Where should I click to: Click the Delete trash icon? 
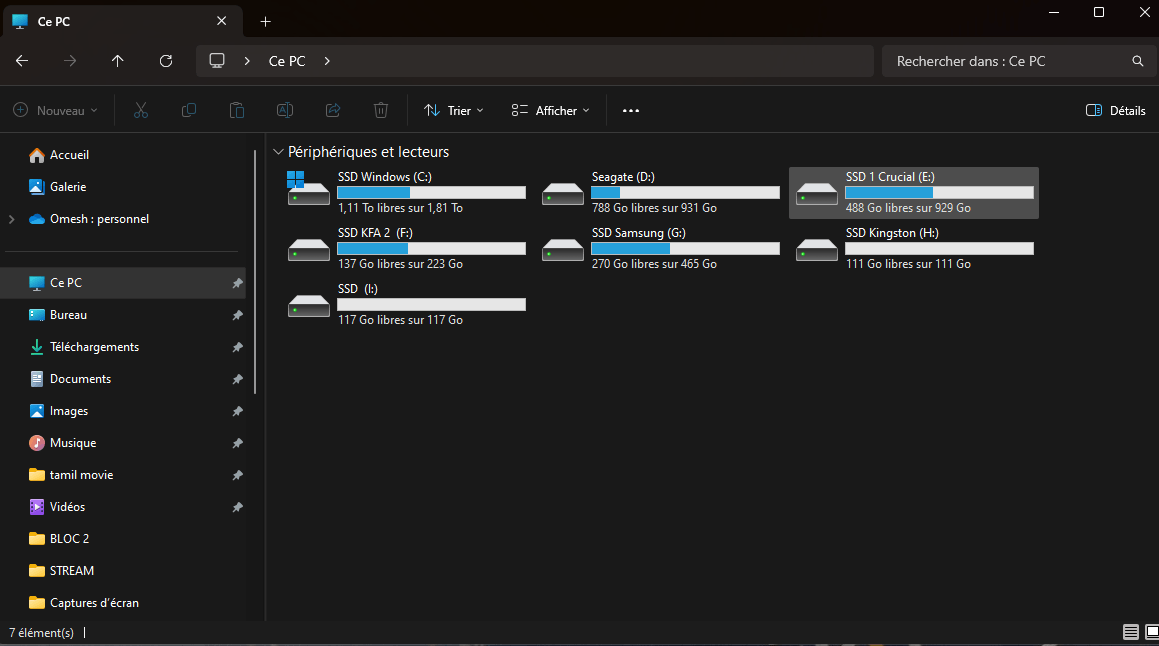tap(381, 110)
